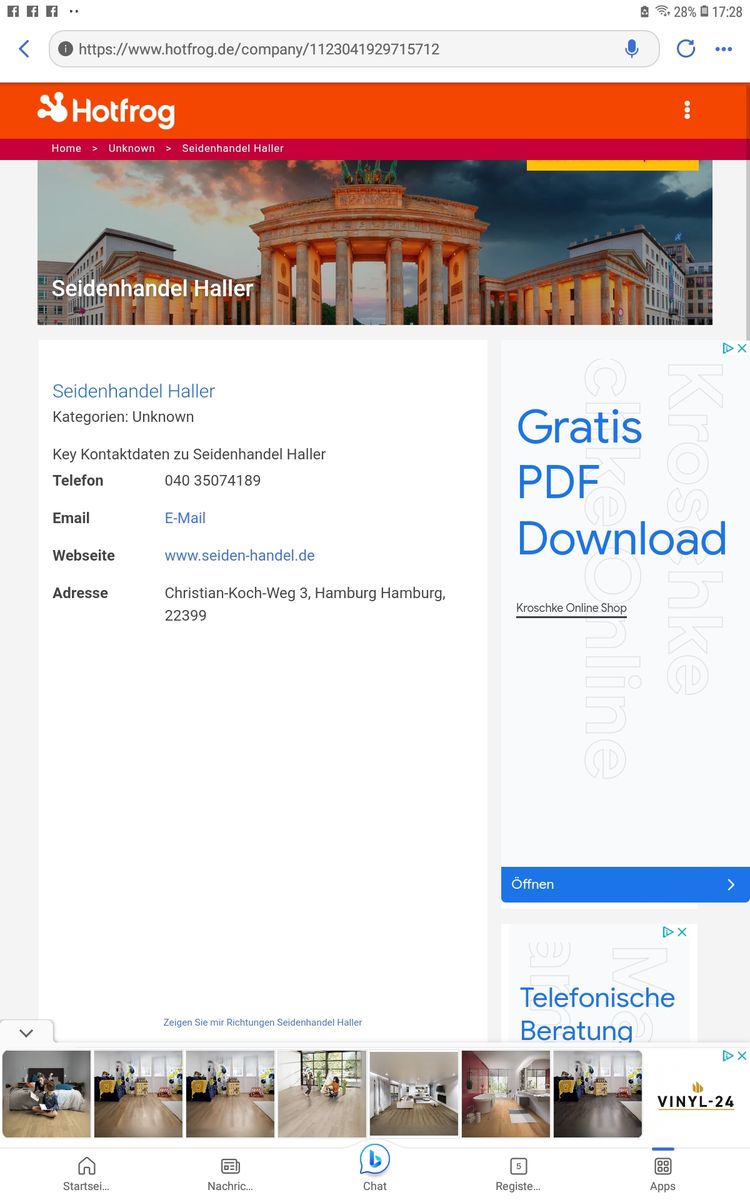Expand Öffnen arrow on Kroschke ad
Viewport: 750px width, 1200px height.
730,884
